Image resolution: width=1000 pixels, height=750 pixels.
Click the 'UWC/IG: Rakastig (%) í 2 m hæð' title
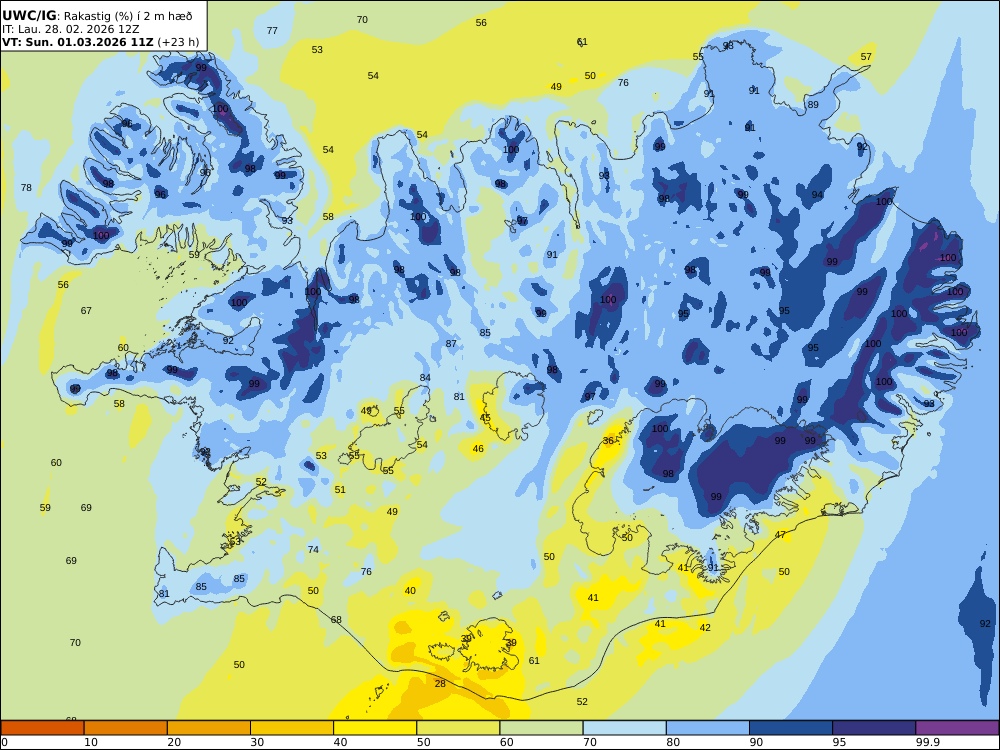tap(97, 17)
